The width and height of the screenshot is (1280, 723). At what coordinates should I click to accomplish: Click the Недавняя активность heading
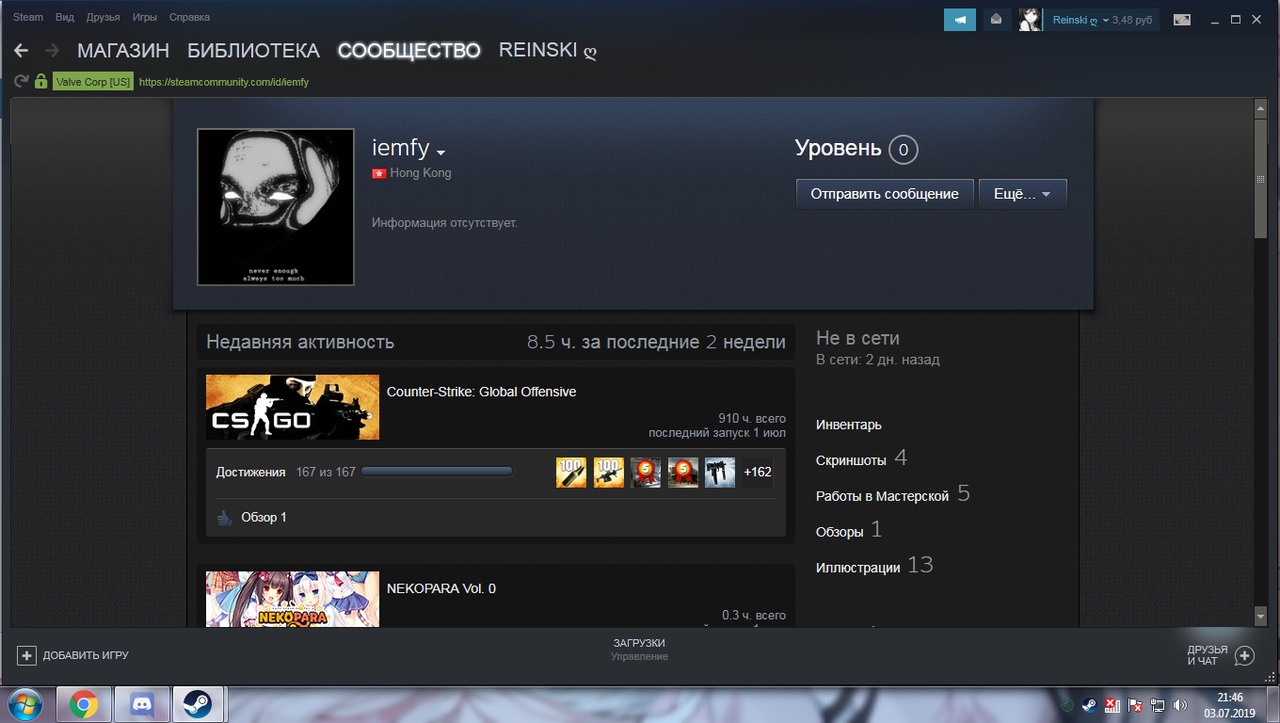click(300, 342)
